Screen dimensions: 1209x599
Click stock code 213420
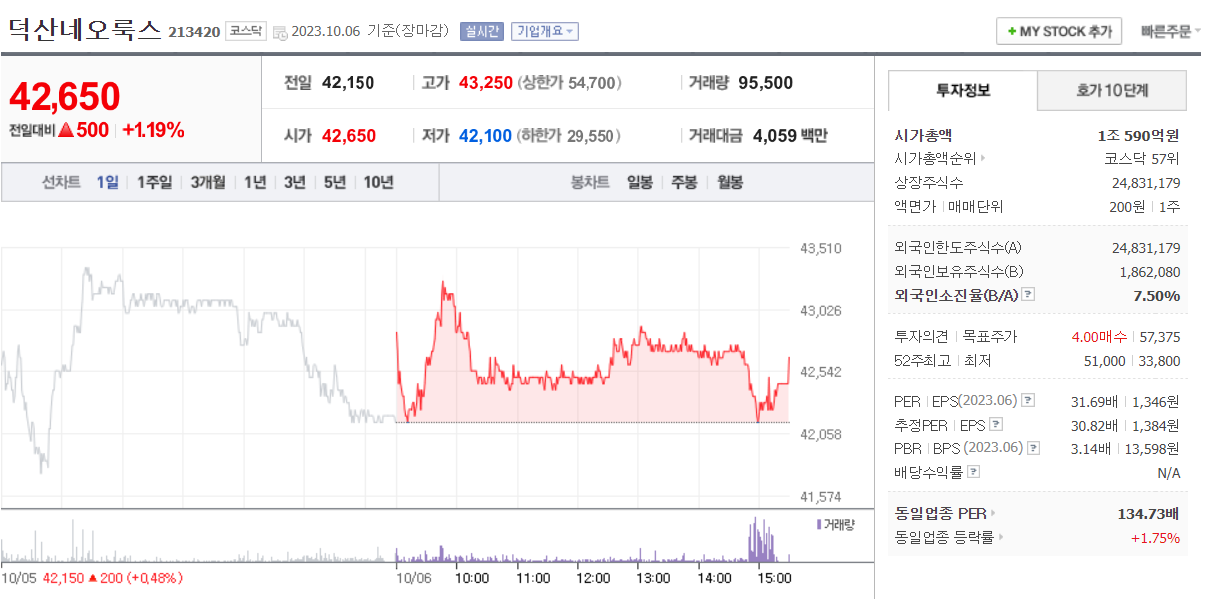coord(193,32)
